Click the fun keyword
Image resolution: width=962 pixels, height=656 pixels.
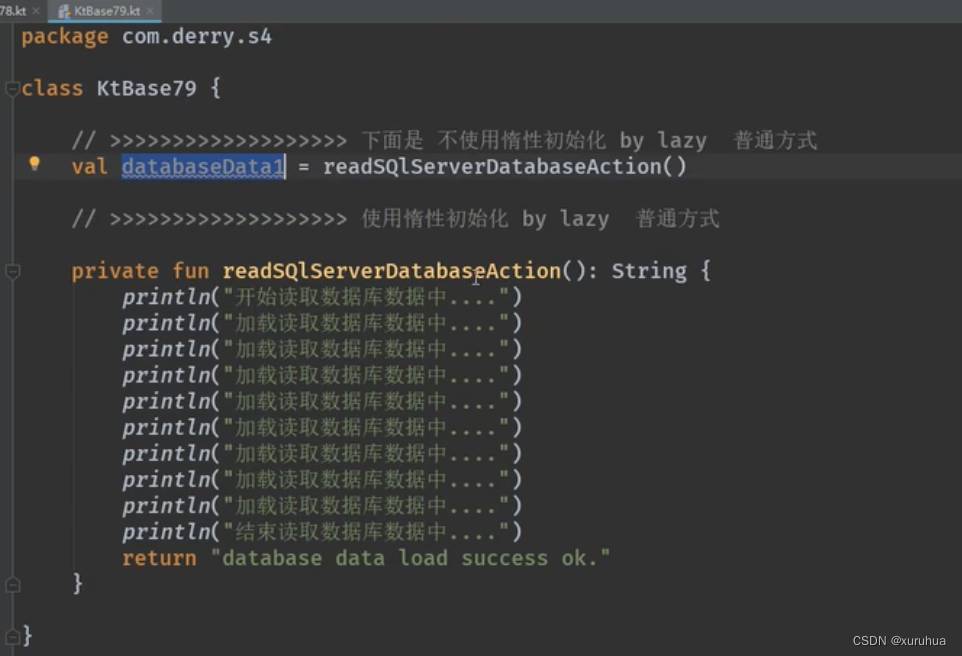click(x=191, y=271)
